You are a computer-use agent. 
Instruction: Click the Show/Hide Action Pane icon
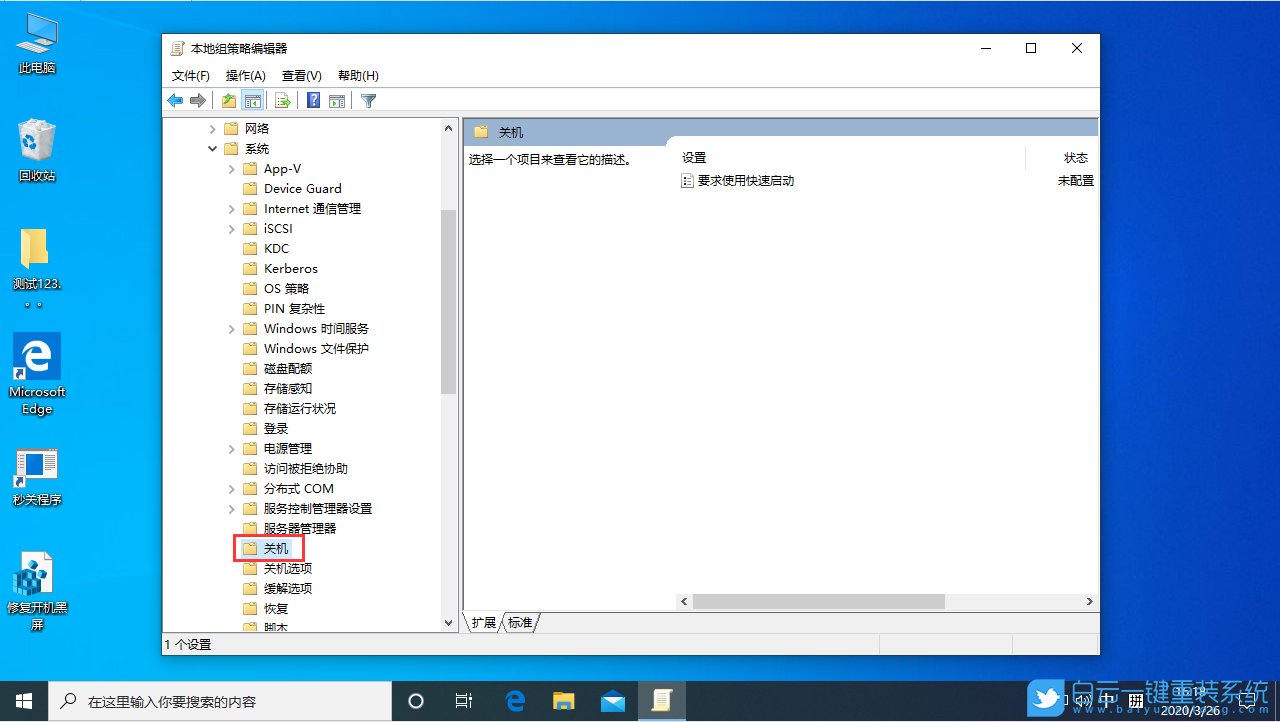337,100
